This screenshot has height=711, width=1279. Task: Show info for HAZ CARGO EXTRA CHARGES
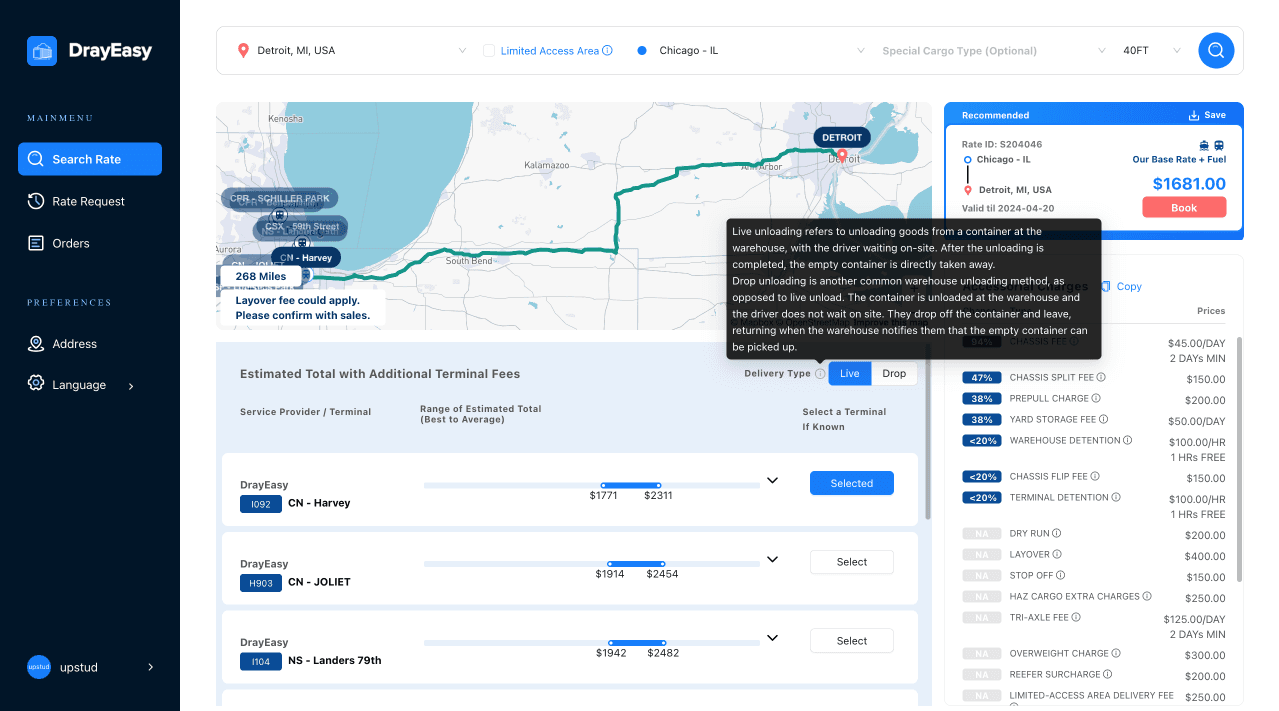(1147, 596)
